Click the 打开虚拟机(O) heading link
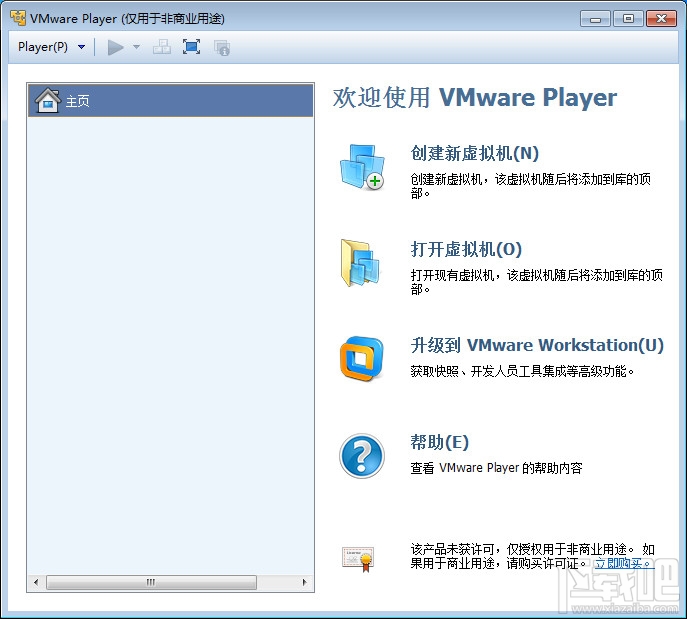Viewport: 687px width, 619px height. 466,249
